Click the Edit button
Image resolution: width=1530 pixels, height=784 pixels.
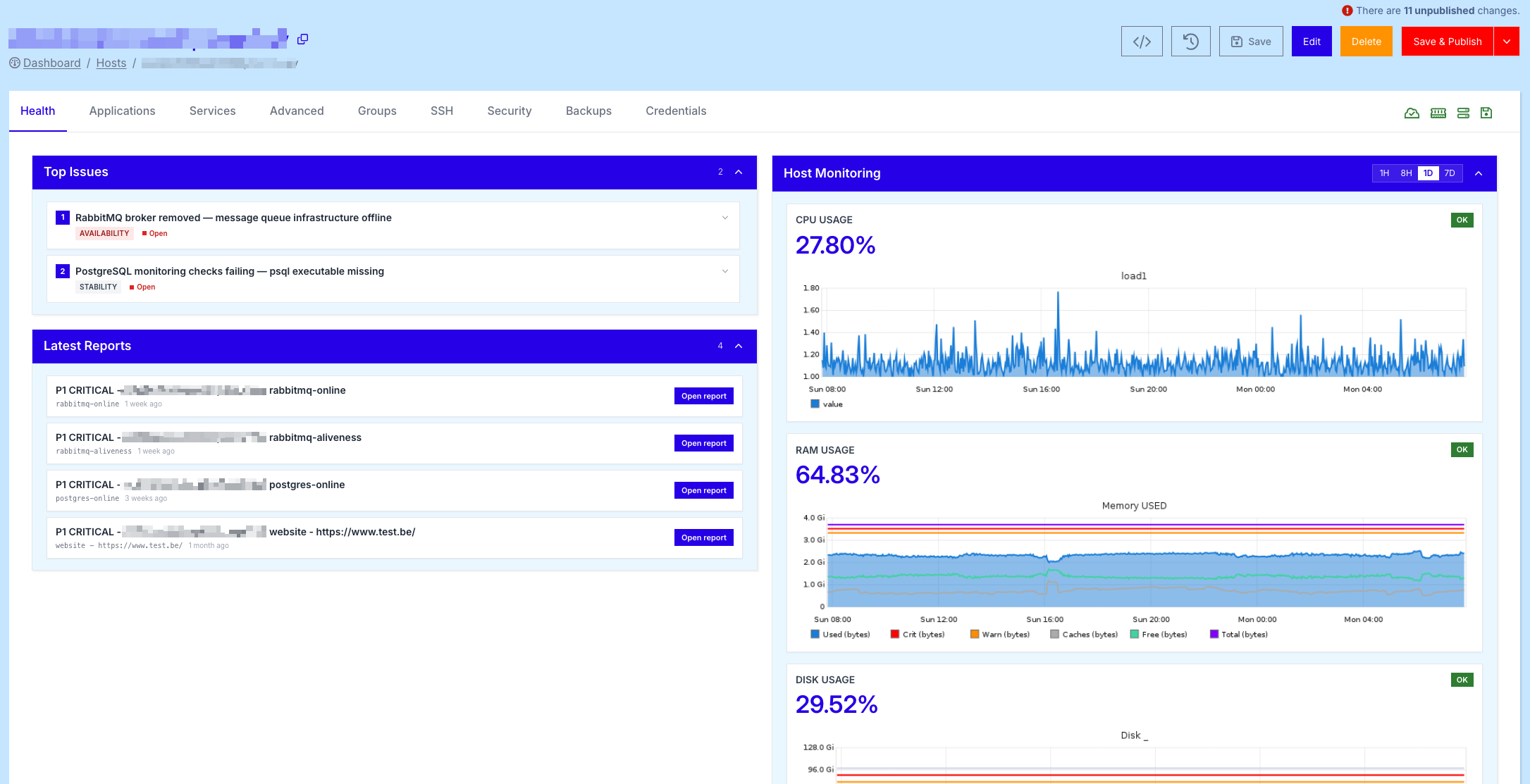coord(1312,42)
